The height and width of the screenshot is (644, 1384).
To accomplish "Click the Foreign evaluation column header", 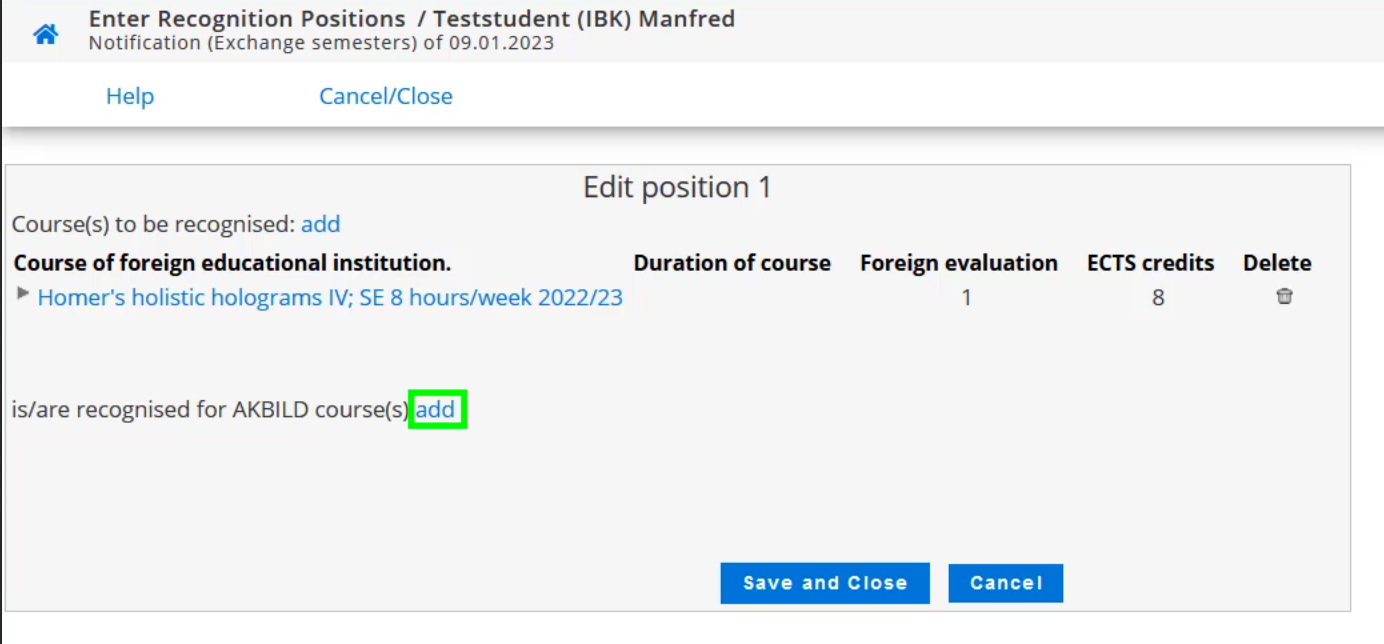I will pyautogui.click(x=958, y=263).
